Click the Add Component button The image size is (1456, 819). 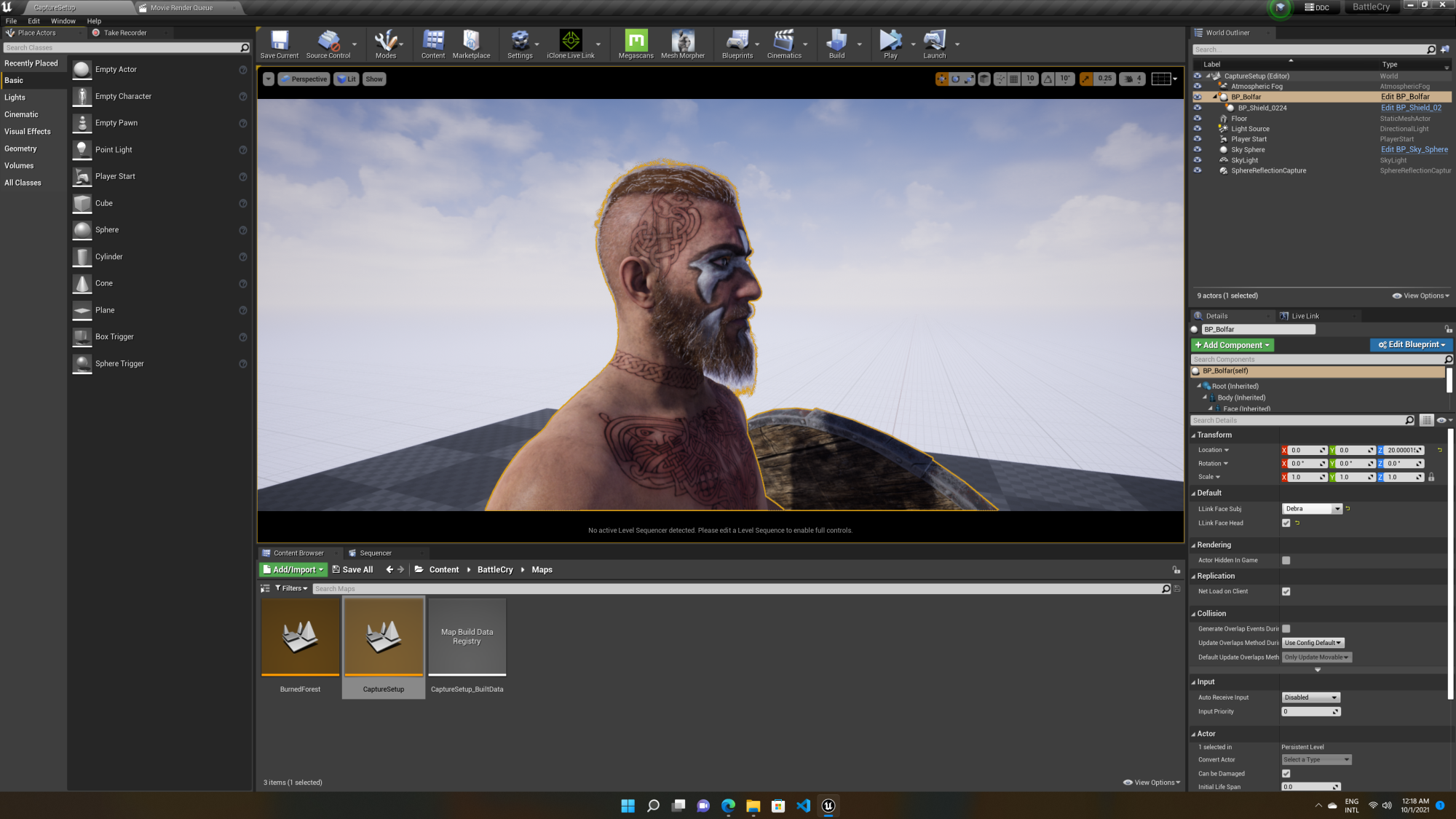point(1232,345)
